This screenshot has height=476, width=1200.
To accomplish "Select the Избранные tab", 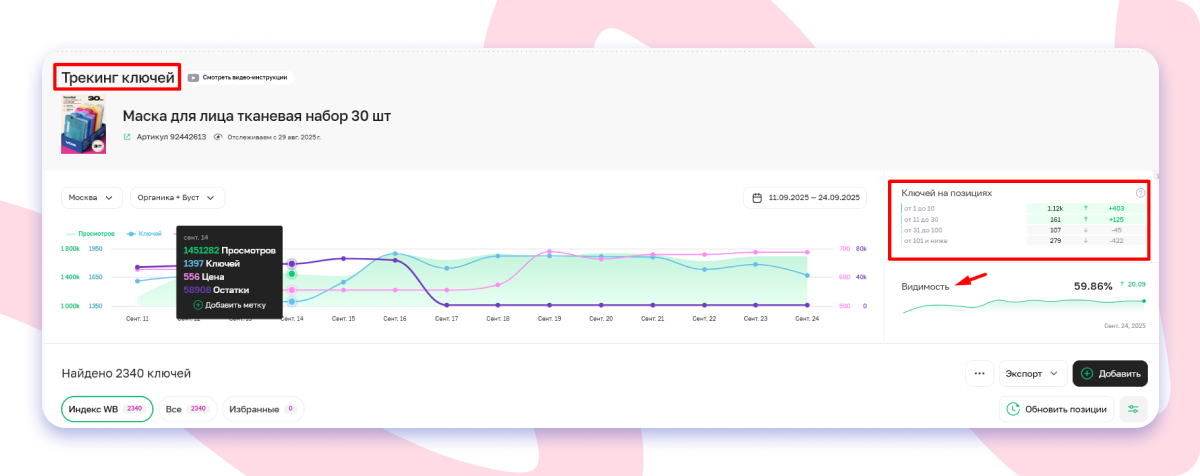I will tap(263, 409).
